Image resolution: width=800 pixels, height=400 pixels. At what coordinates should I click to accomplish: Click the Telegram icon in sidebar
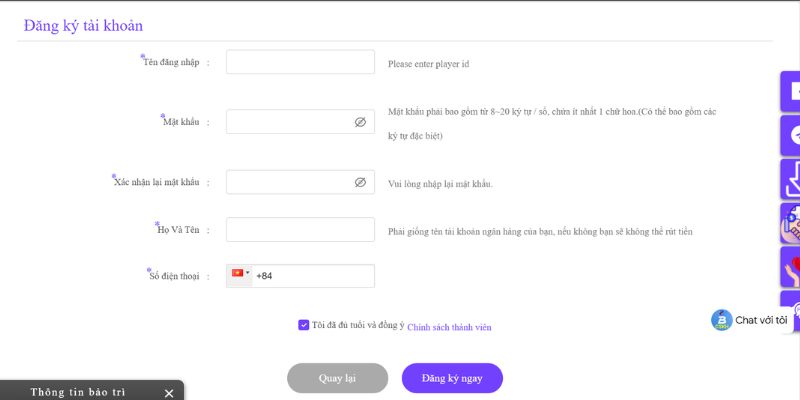(x=791, y=135)
